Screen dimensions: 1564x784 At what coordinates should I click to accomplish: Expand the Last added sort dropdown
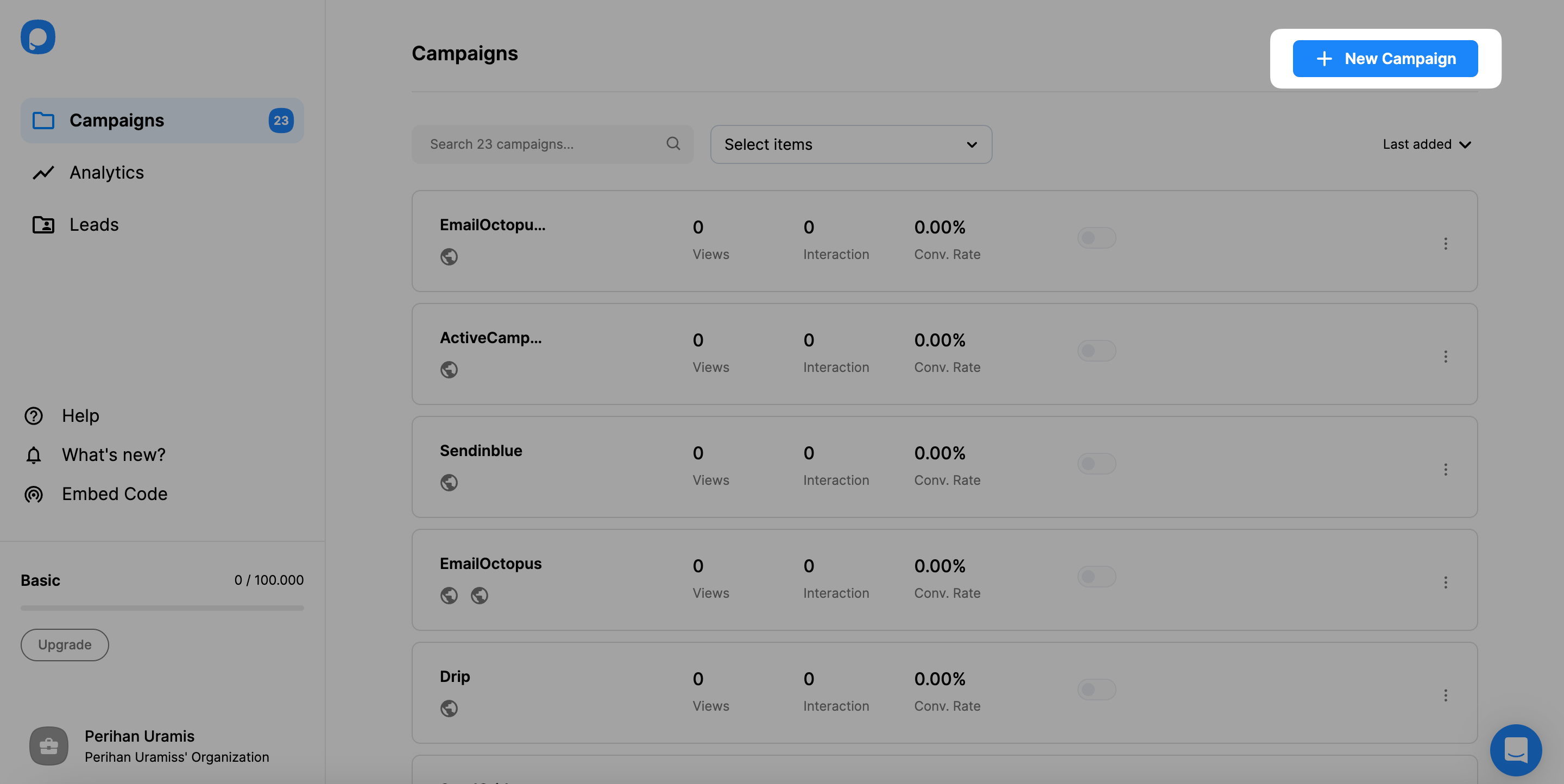pos(1426,144)
